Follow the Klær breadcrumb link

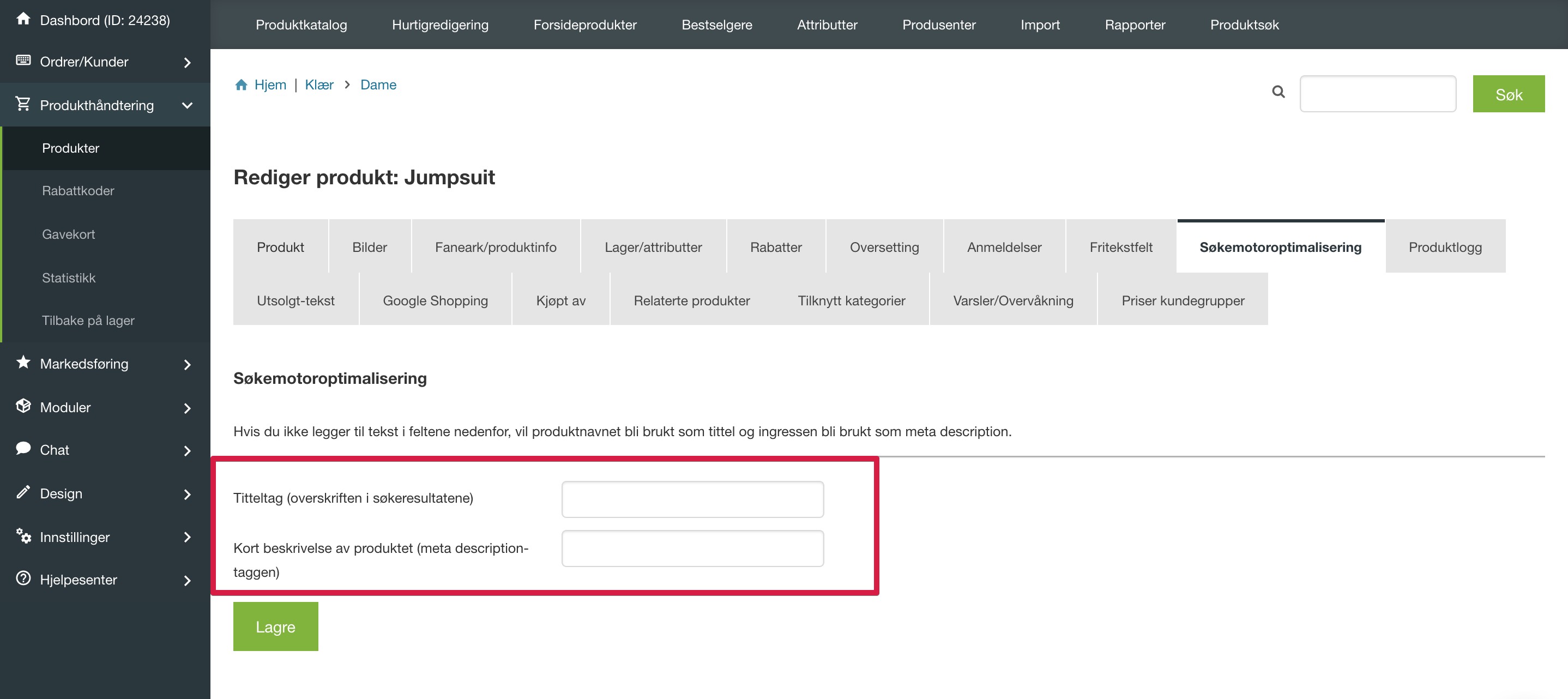319,85
